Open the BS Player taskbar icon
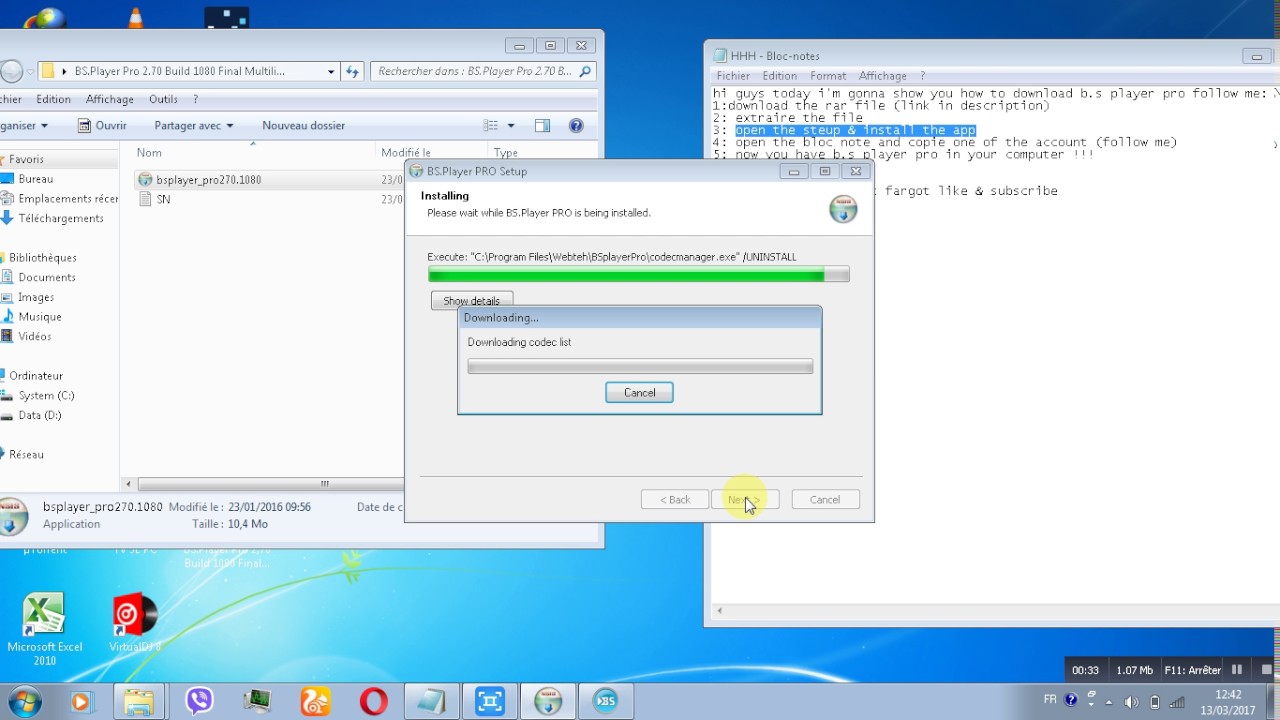The image size is (1280, 720). (606, 702)
